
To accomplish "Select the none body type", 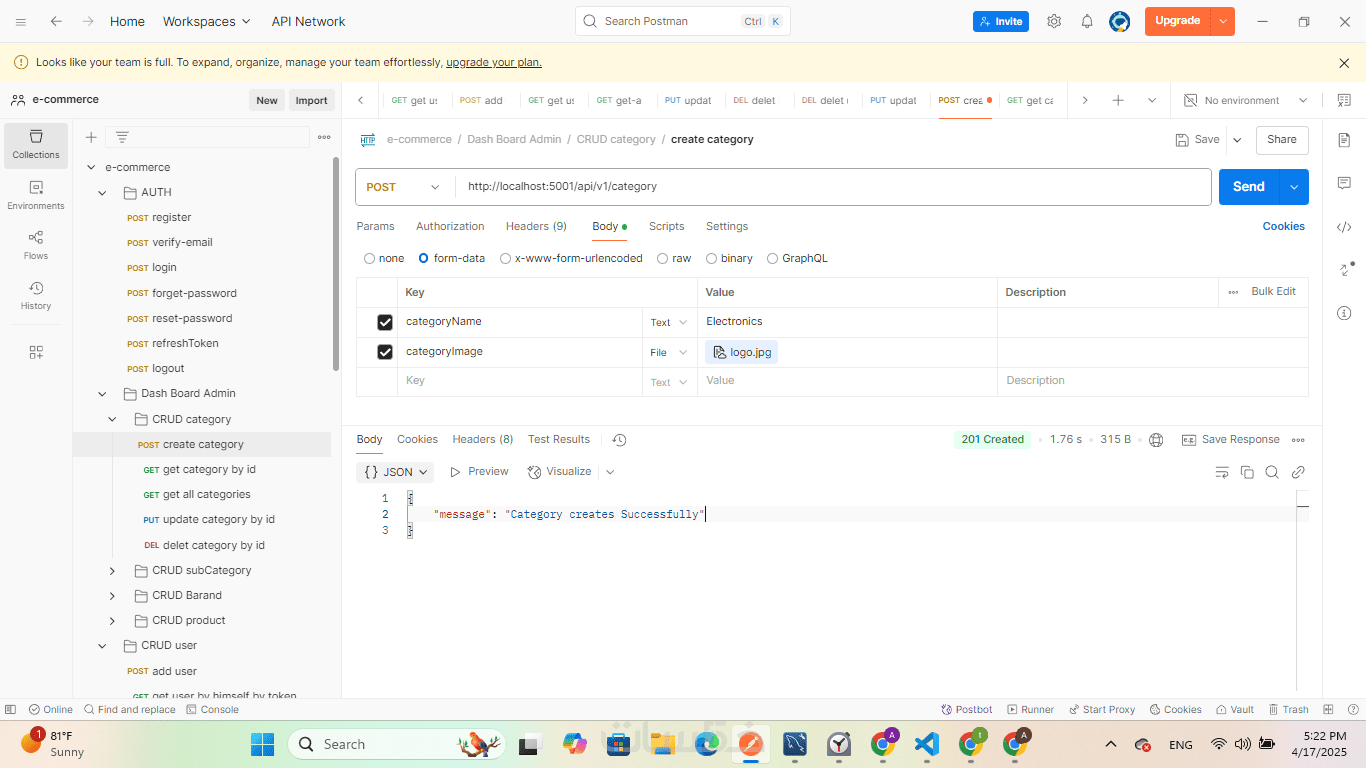I will click(384, 258).
